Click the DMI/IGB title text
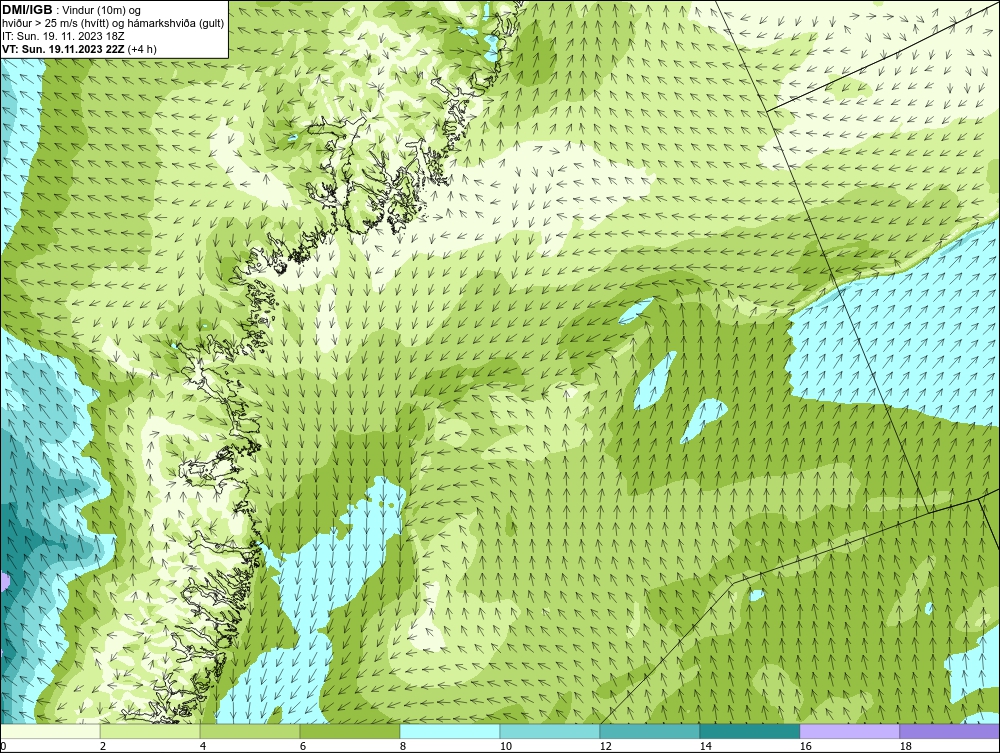Screen dimensions: 1000x753 click(x=27, y=10)
